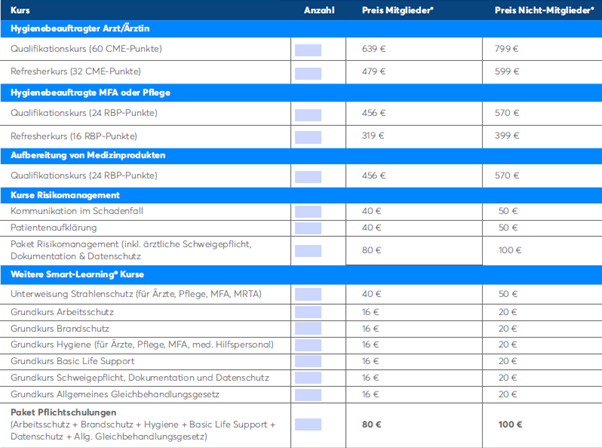Click non-member price '599 €'
This screenshot has height=448, width=602.
(x=506, y=71)
